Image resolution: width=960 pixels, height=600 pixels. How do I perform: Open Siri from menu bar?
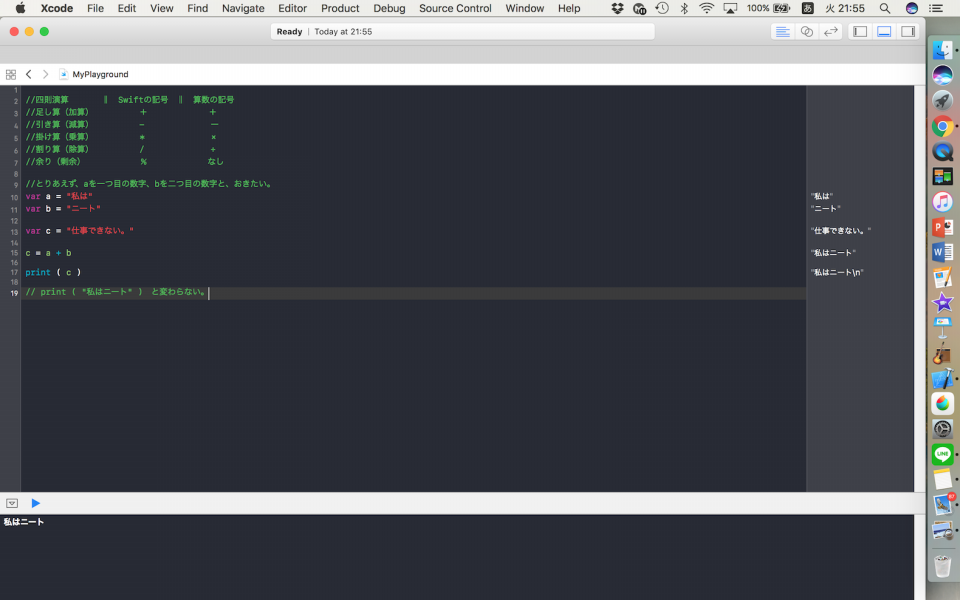pyautogui.click(x=912, y=8)
